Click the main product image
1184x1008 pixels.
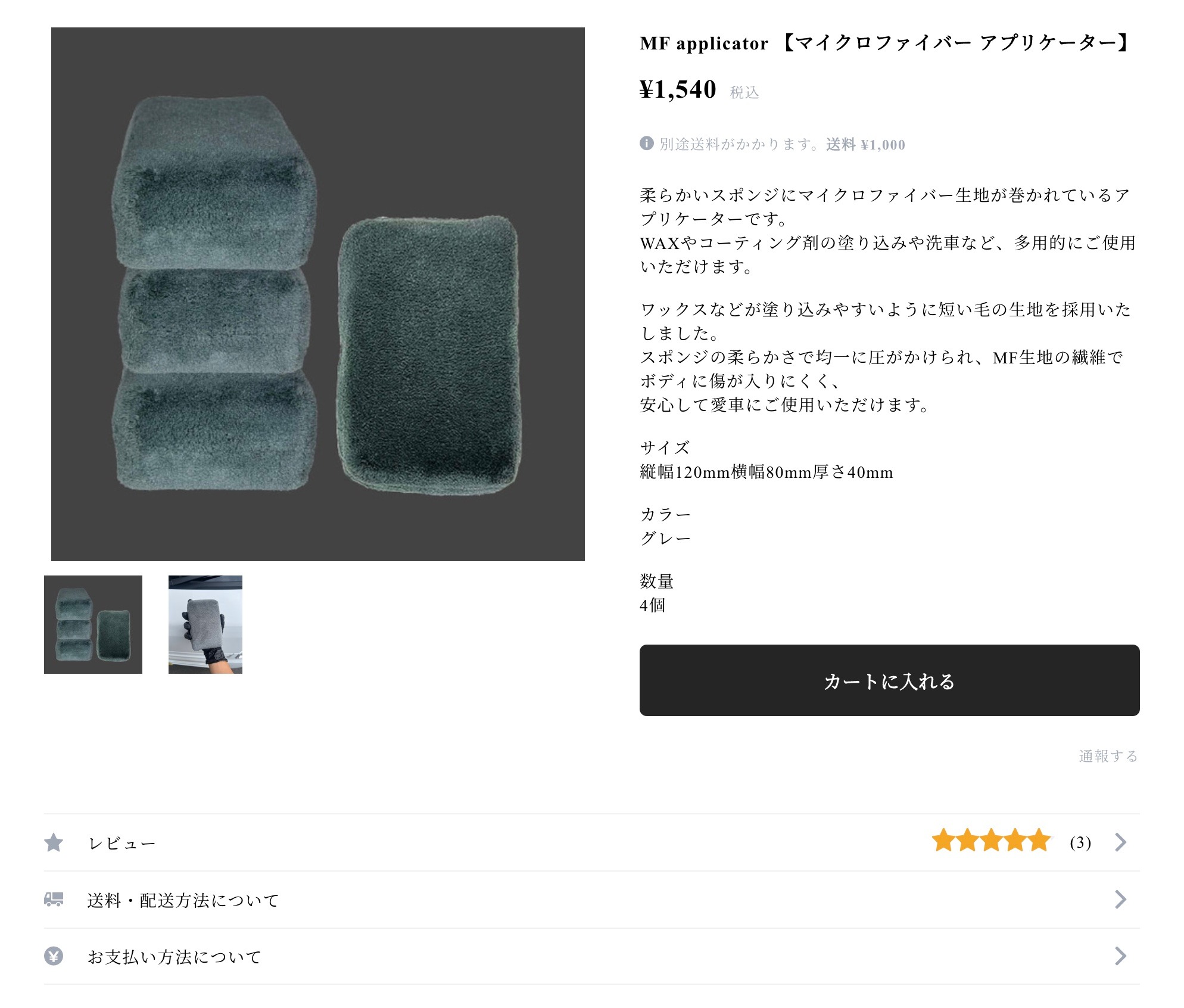coord(317,294)
